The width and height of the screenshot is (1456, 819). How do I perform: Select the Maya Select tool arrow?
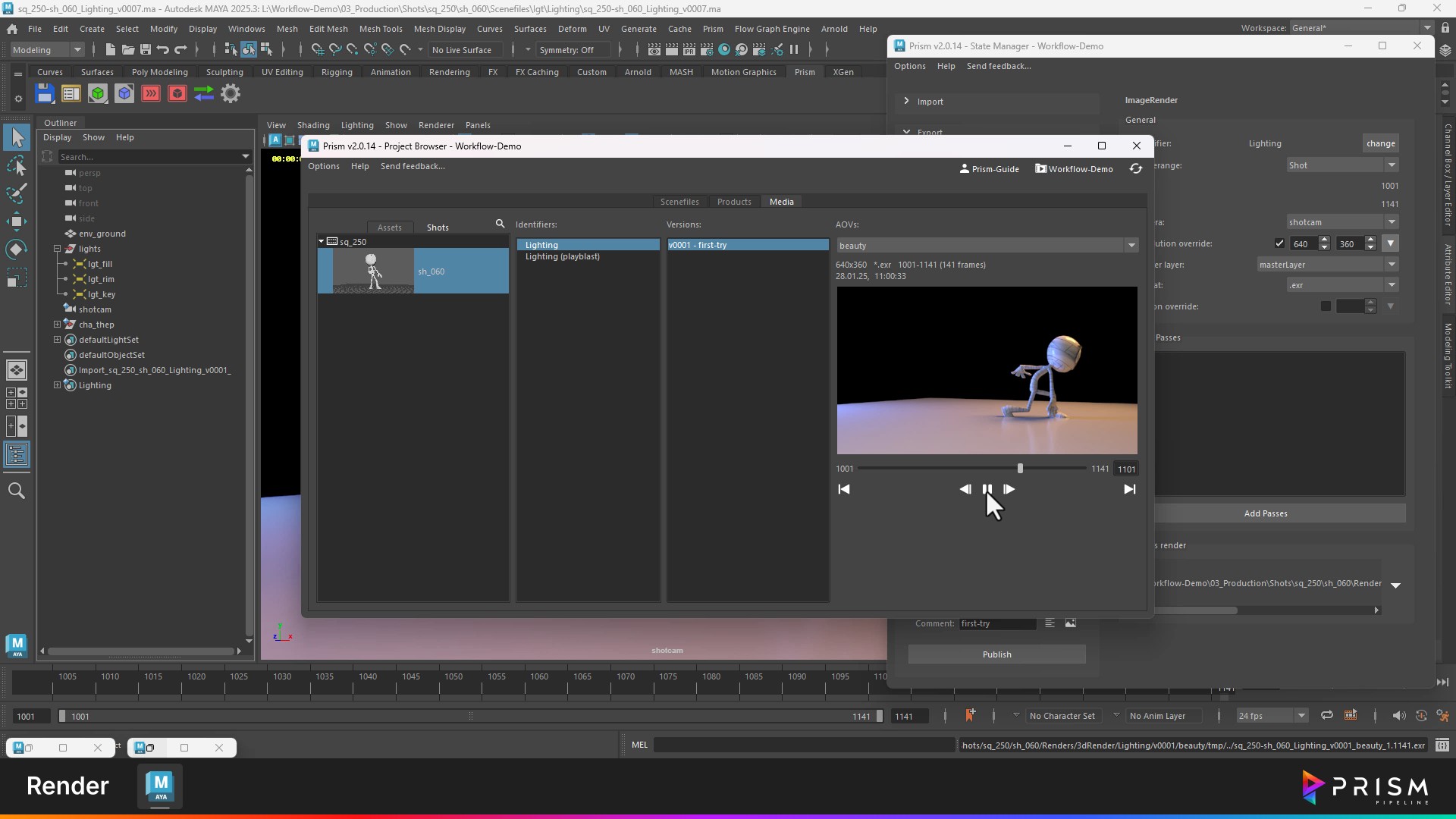coord(17,138)
